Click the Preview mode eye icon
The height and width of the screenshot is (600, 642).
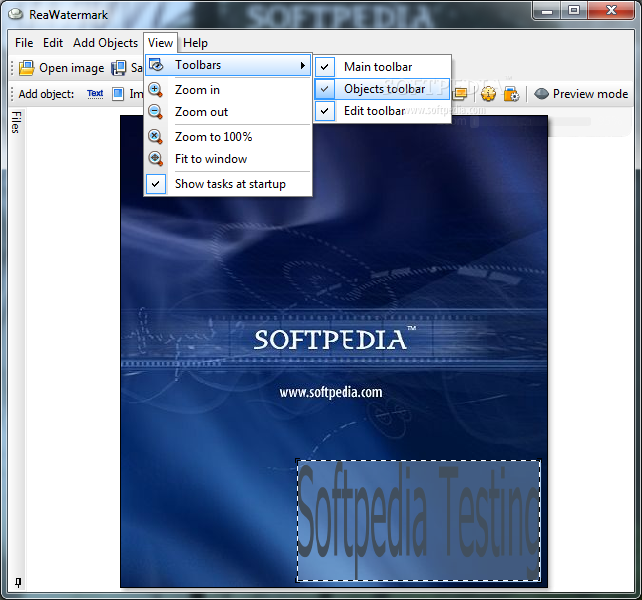pyautogui.click(x=541, y=94)
